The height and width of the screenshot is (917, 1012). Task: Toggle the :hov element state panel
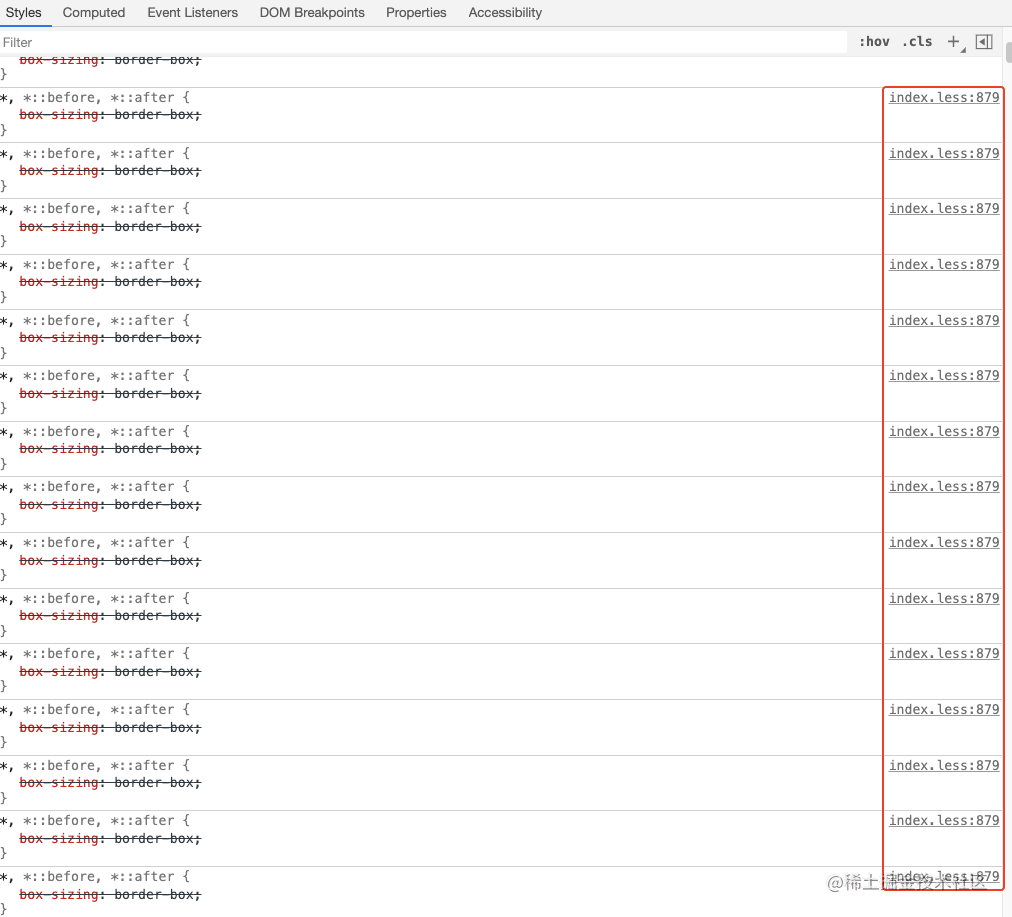coord(874,42)
